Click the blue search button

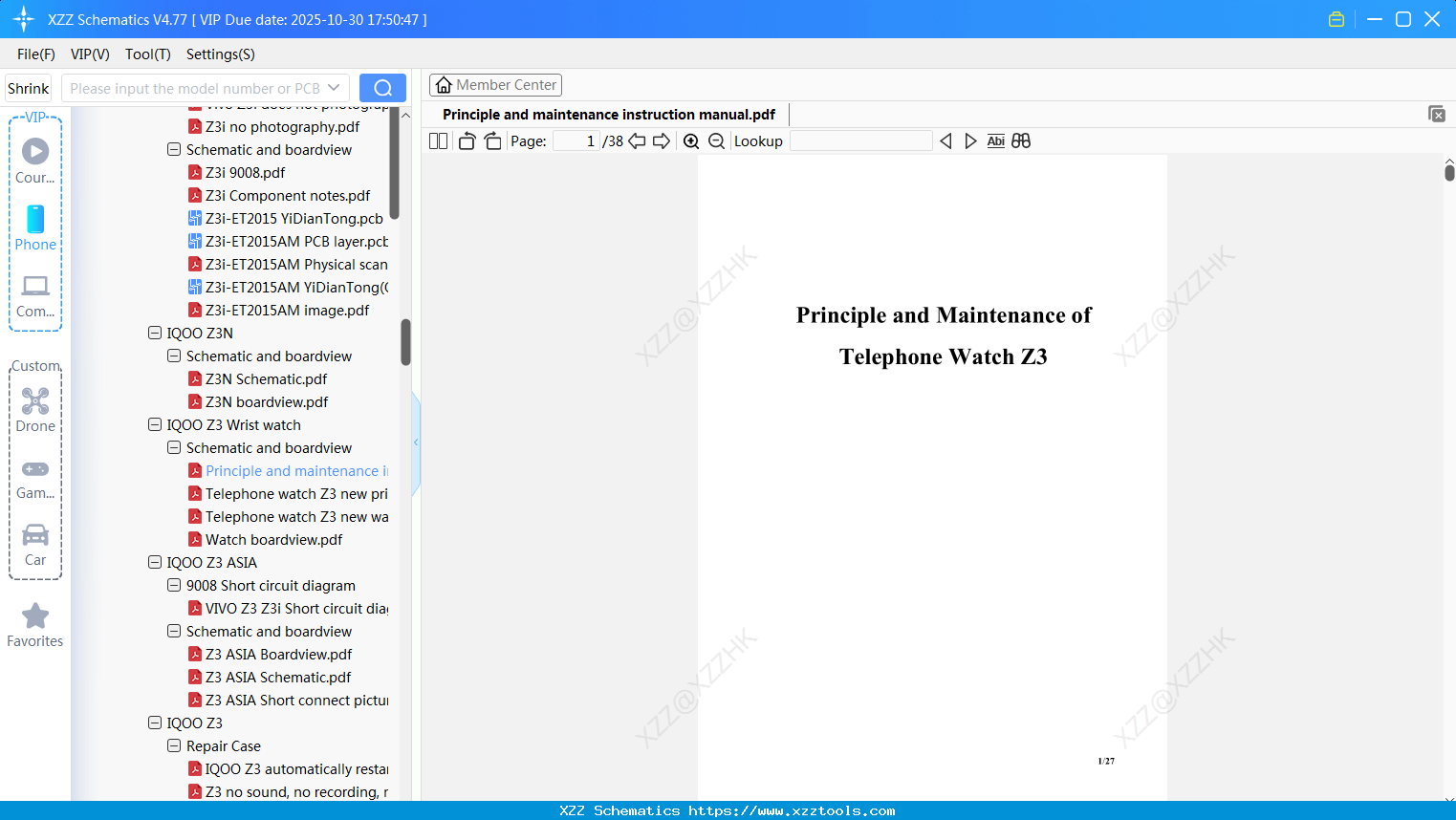(x=382, y=87)
